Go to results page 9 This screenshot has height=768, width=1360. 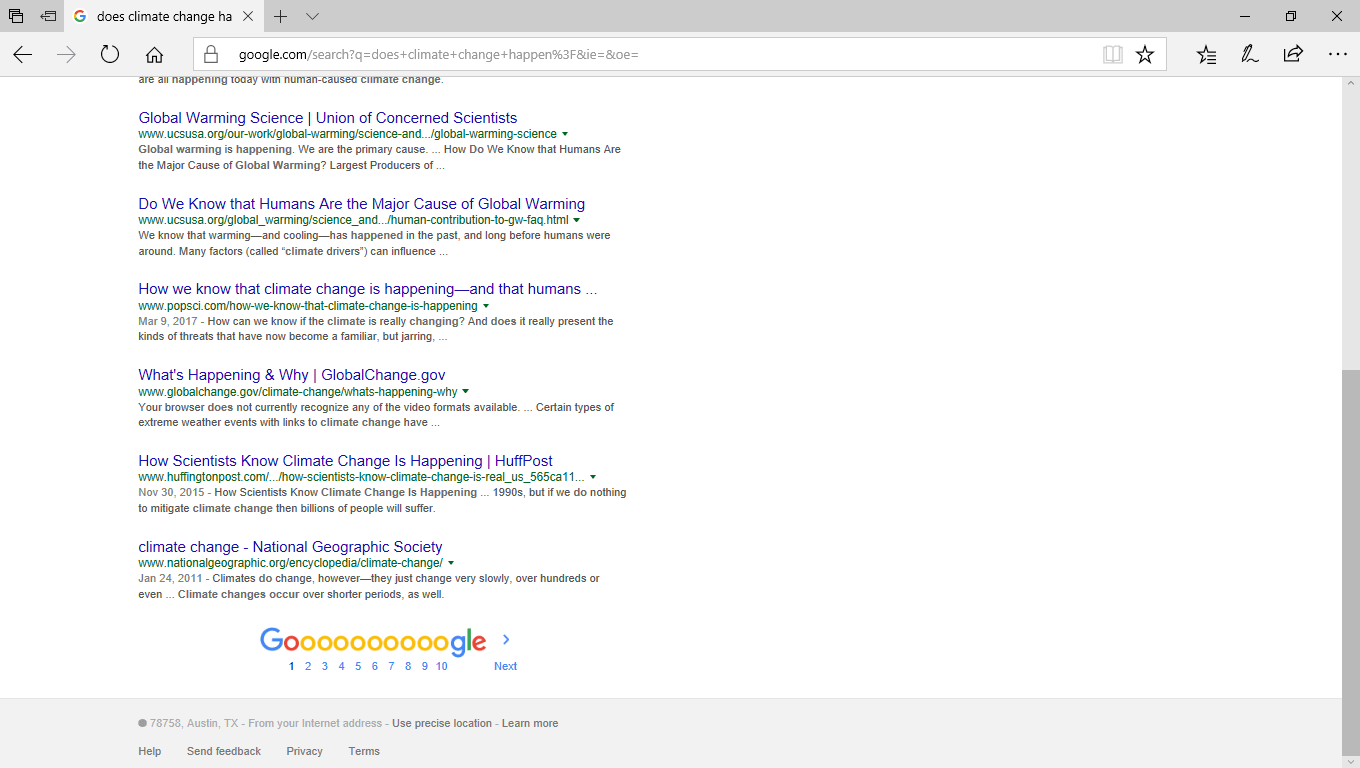tap(425, 666)
